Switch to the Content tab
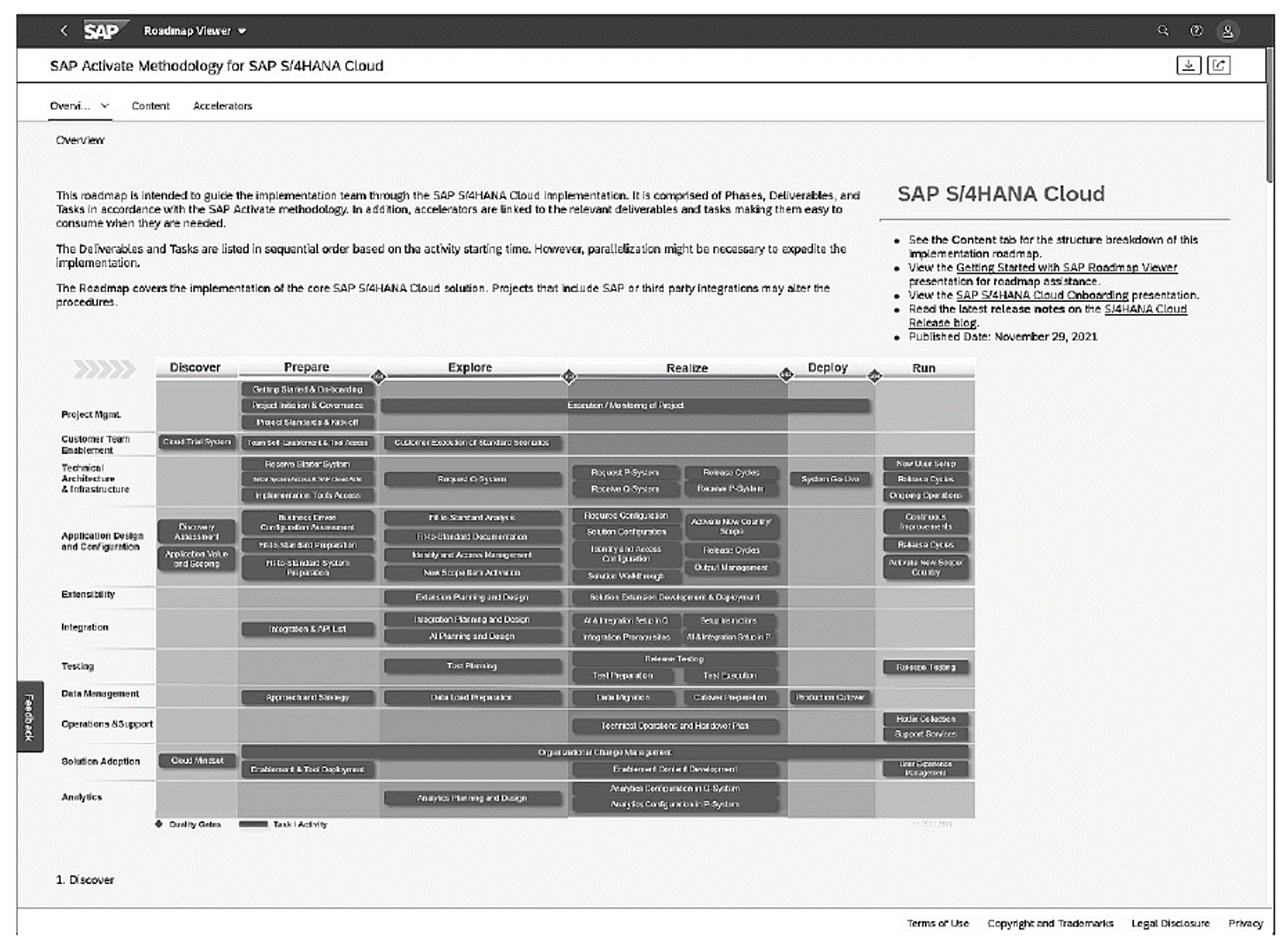 [150, 105]
